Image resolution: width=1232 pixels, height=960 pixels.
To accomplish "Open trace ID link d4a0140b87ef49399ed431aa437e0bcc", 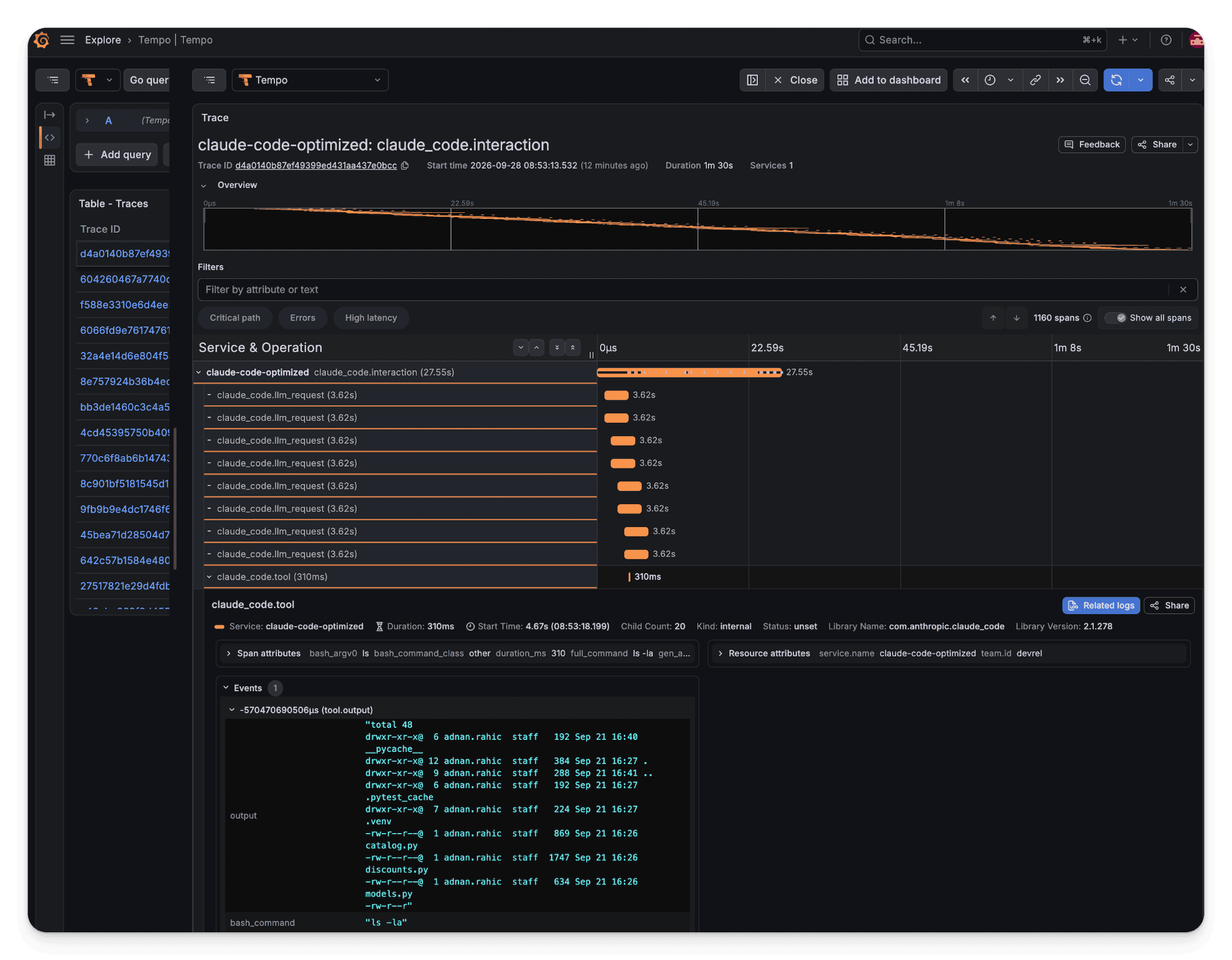I will coord(316,165).
